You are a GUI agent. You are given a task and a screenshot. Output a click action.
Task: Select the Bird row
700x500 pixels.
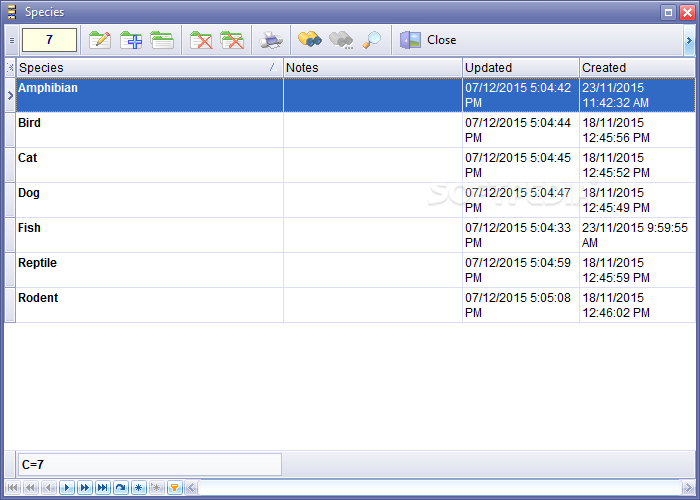(355, 130)
